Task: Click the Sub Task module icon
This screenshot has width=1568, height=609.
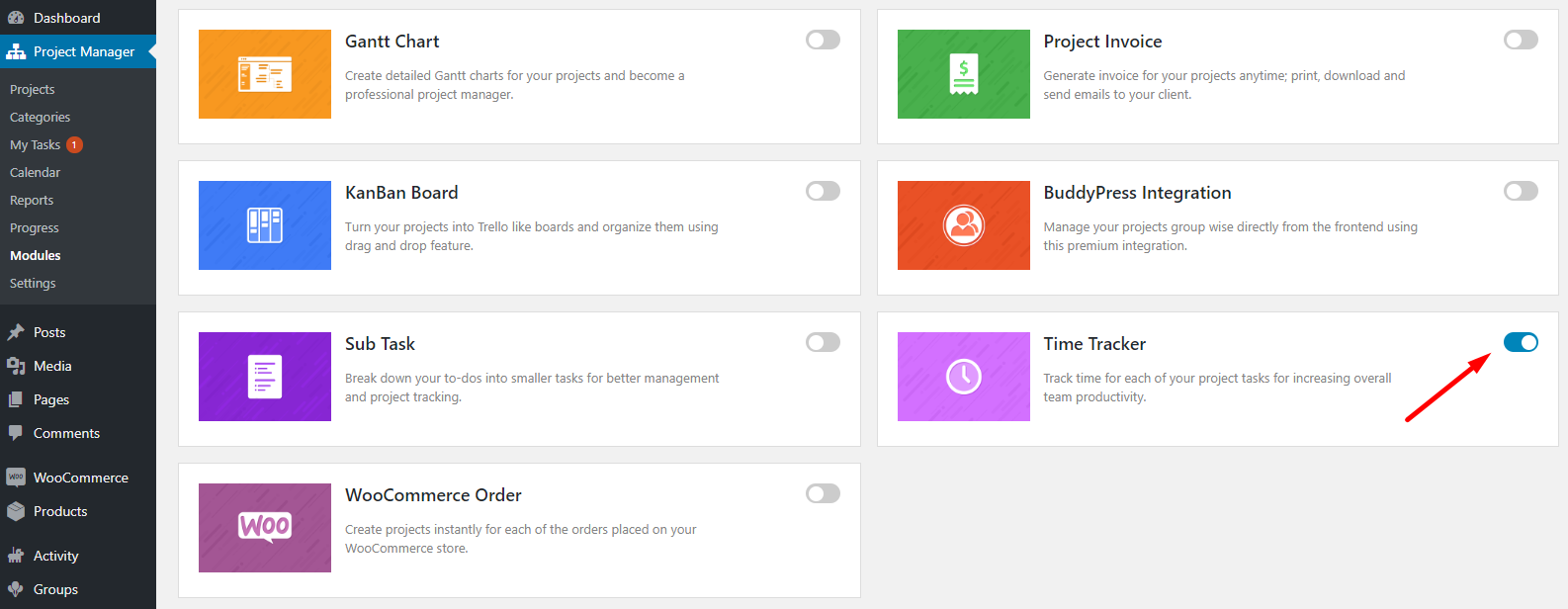Action: pos(265,377)
